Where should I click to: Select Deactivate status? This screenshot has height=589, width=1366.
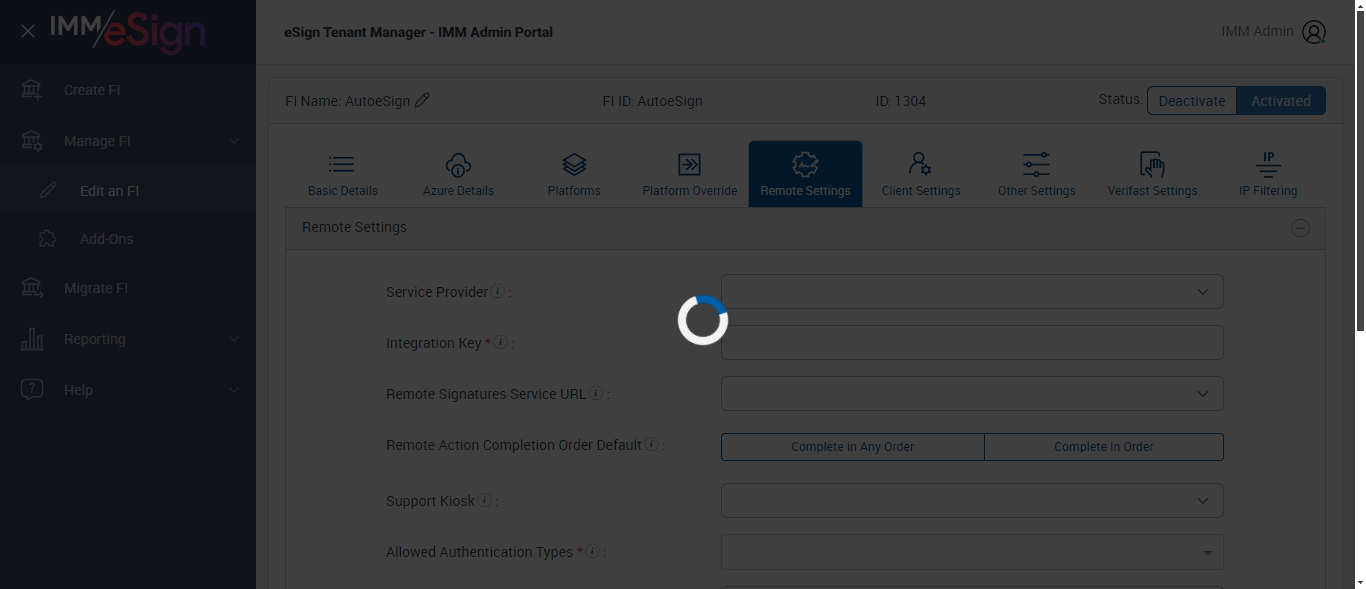(x=1192, y=101)
